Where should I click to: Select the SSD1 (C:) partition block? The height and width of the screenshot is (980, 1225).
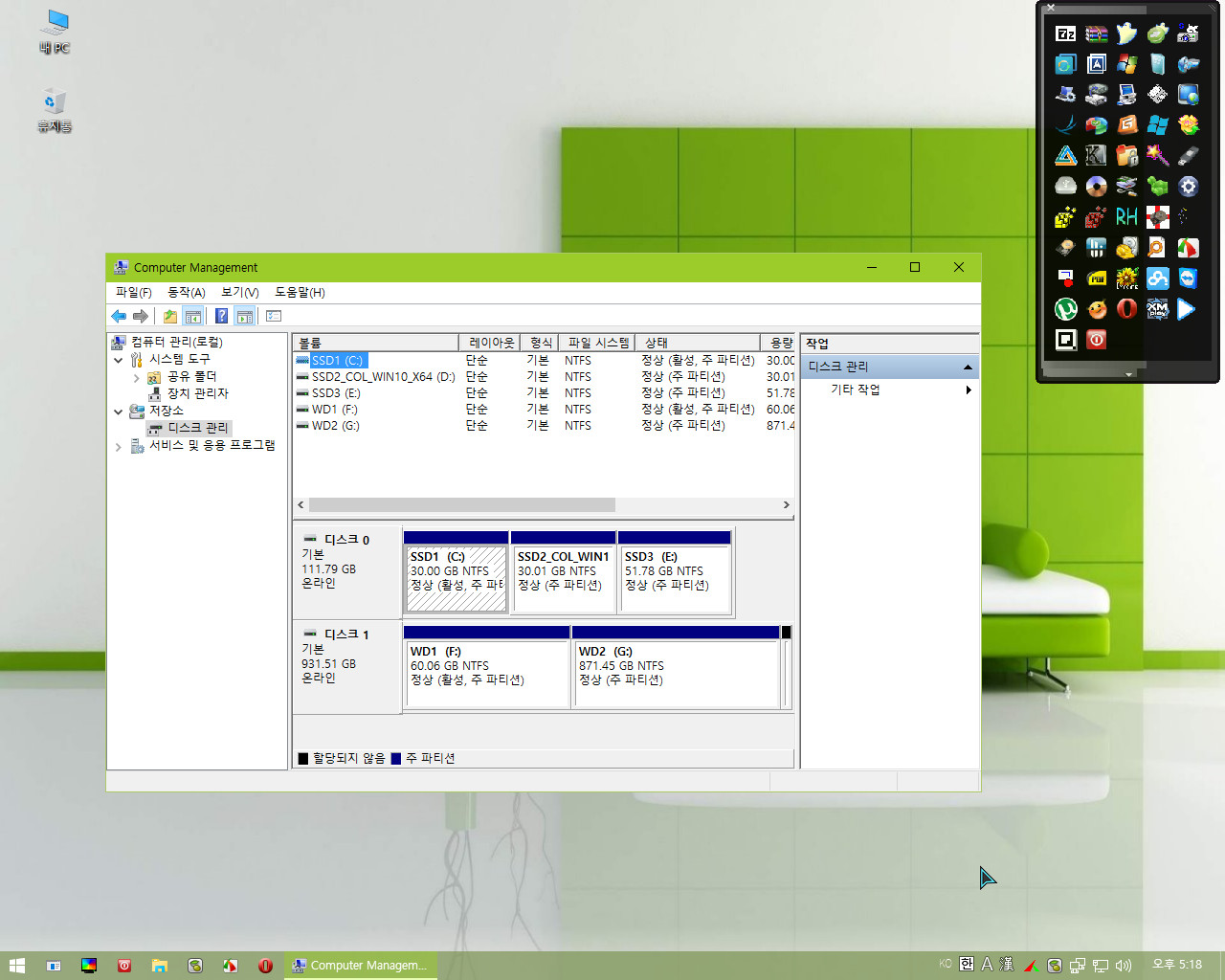coord(457,572)
